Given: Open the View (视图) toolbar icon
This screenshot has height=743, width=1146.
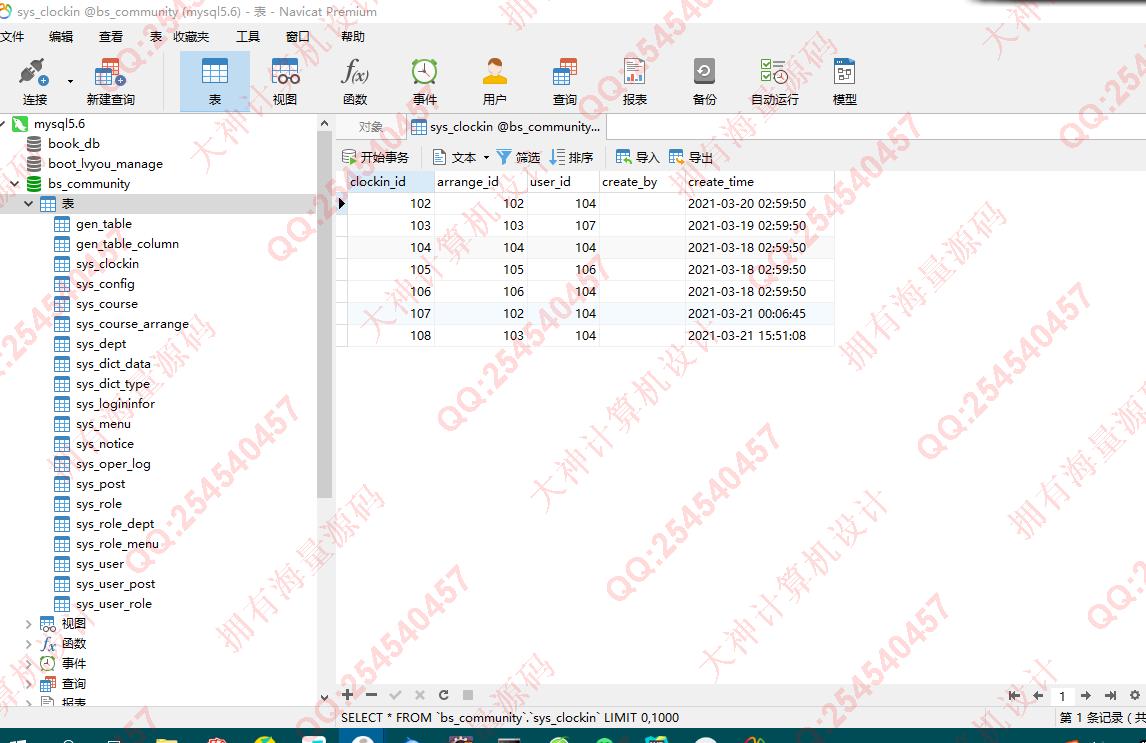Looking at the screenshot, I should pyautogui.click(x=284, y=82).
